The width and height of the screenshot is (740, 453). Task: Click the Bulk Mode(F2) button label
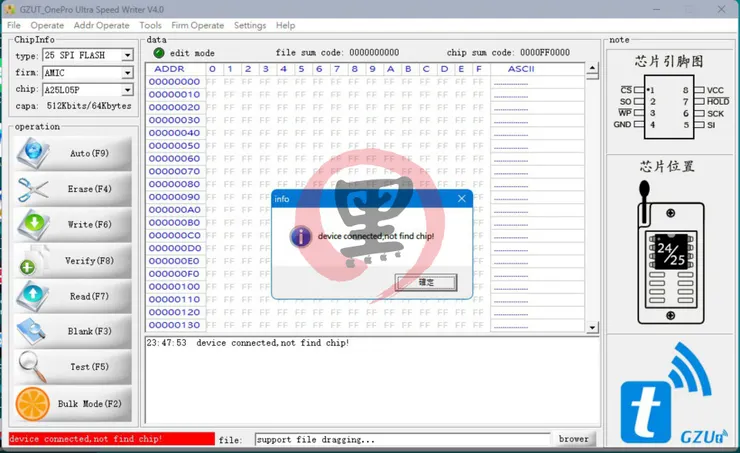click(90, 404)
